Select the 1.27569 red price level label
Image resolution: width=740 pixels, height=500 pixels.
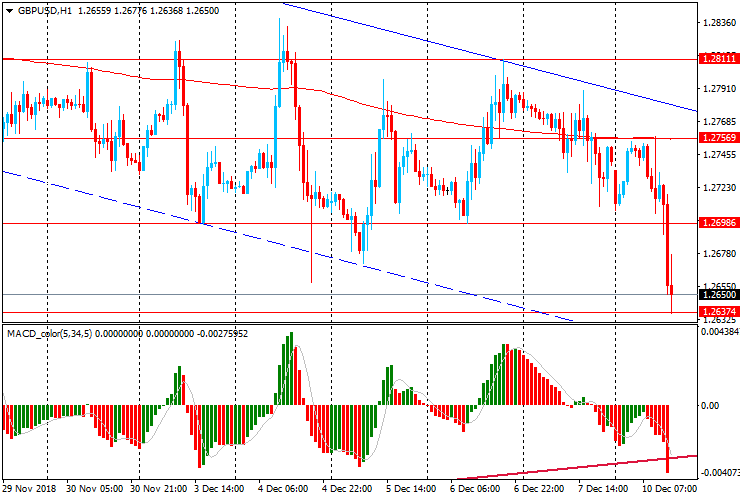(719, 138)
